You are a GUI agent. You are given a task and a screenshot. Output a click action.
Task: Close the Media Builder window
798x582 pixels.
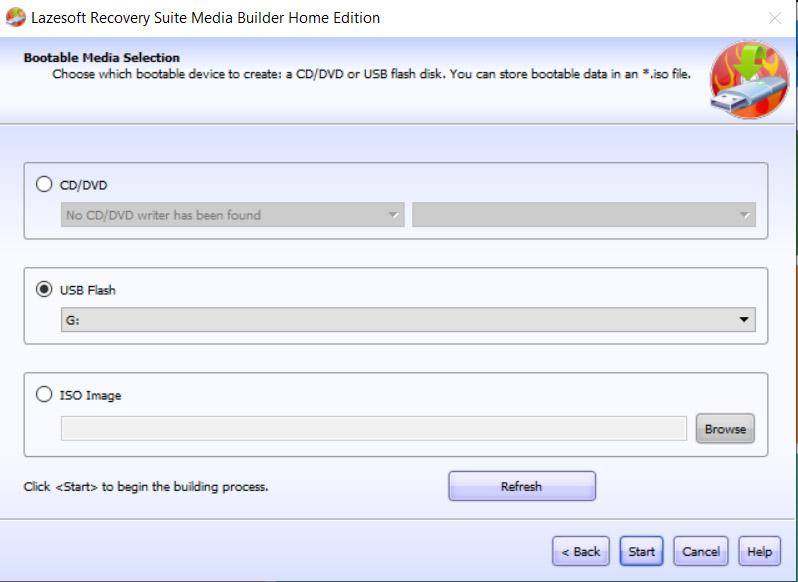pyautogui.click(x=774, y=18)
